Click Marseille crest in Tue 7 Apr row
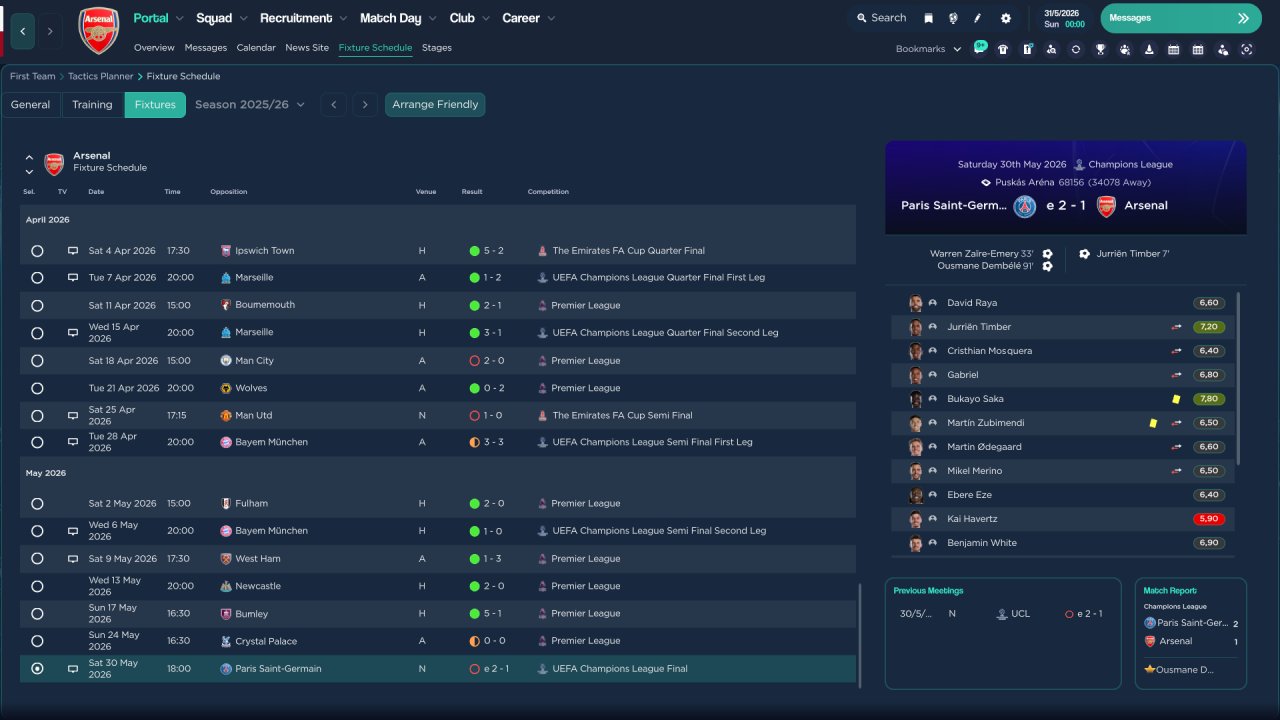This screenshot has height=720, width=1280. (x=226, y=278)
